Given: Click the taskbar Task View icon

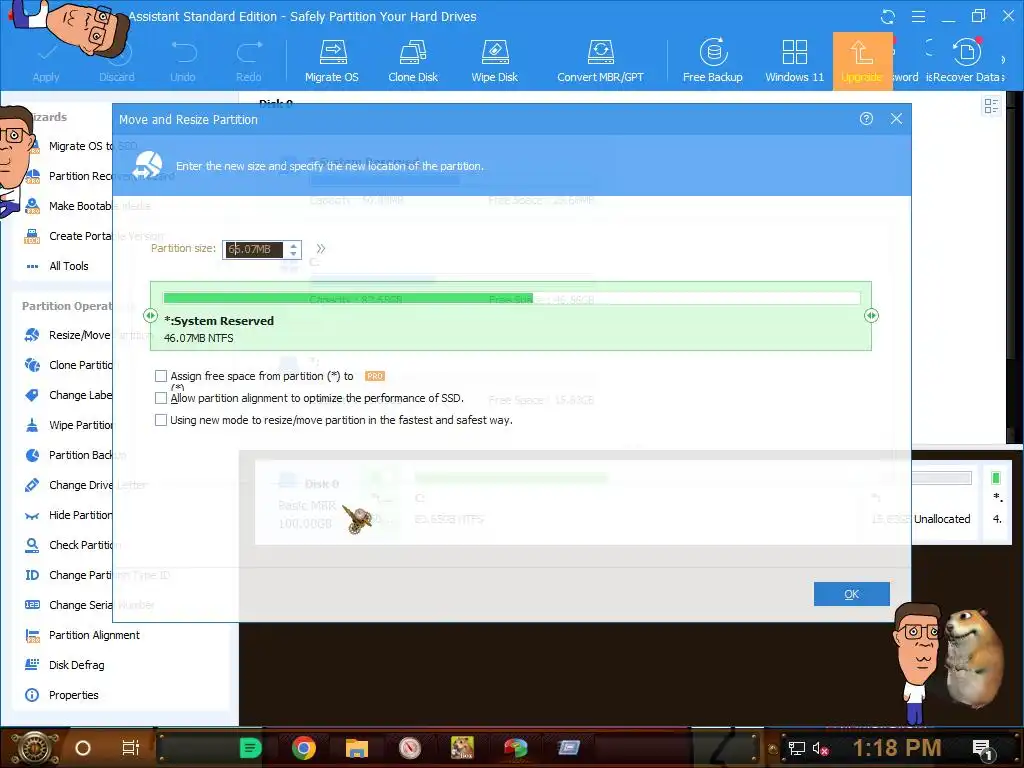Looking at the screenshot, I should pos(131,748).
